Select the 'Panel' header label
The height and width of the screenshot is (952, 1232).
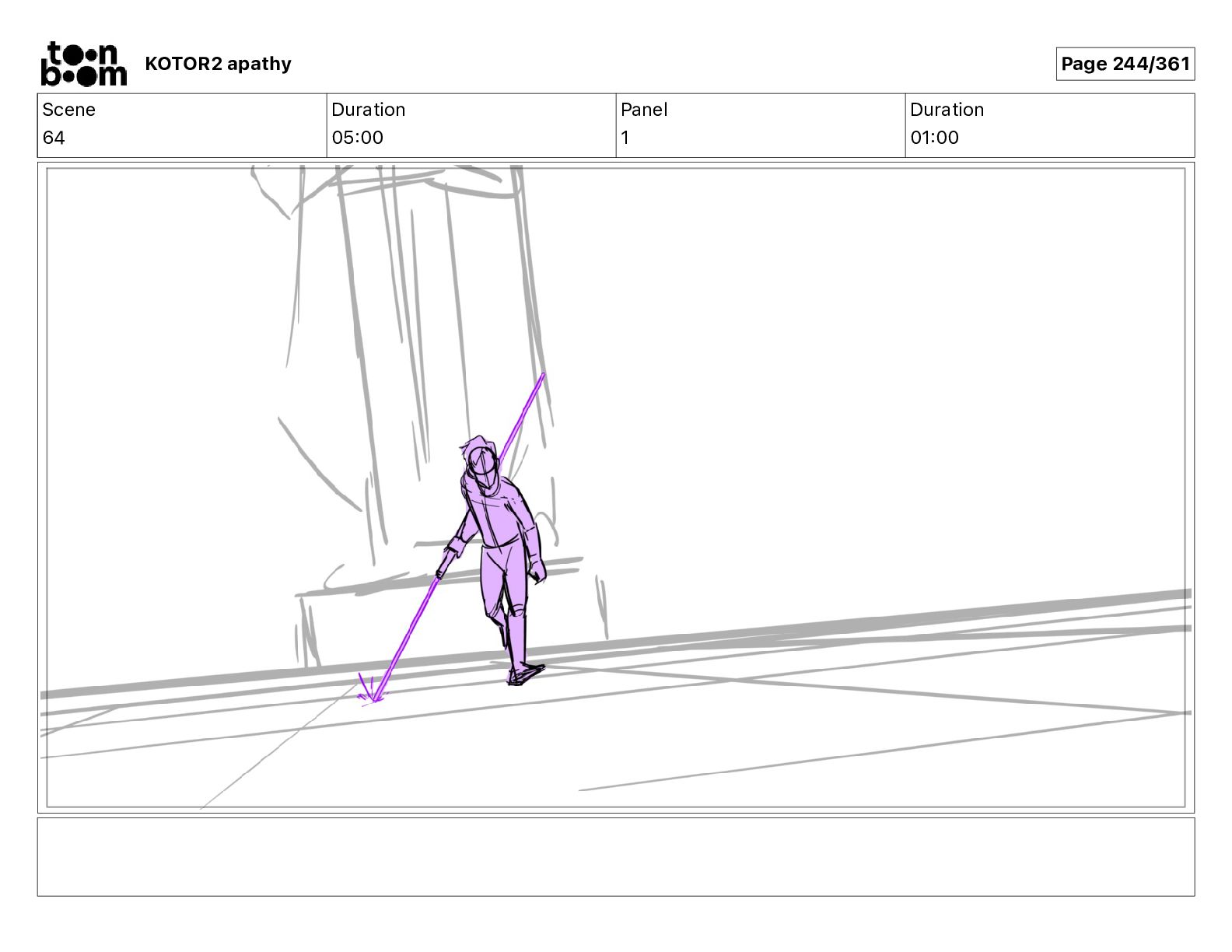click(644, 110)
